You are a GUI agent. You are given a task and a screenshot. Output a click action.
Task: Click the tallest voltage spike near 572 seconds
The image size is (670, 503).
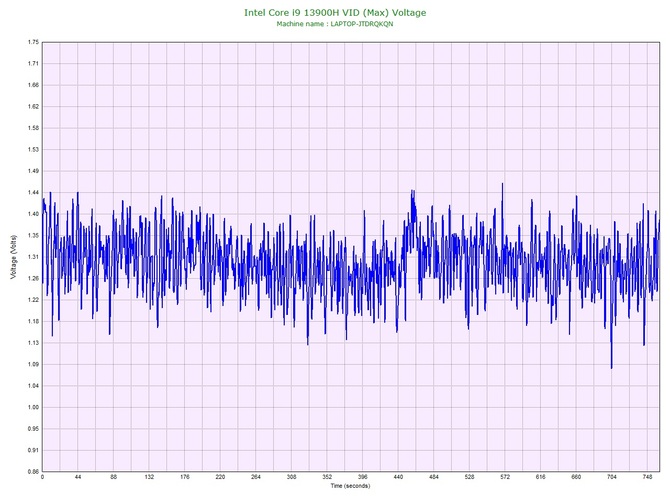(502, 185)
